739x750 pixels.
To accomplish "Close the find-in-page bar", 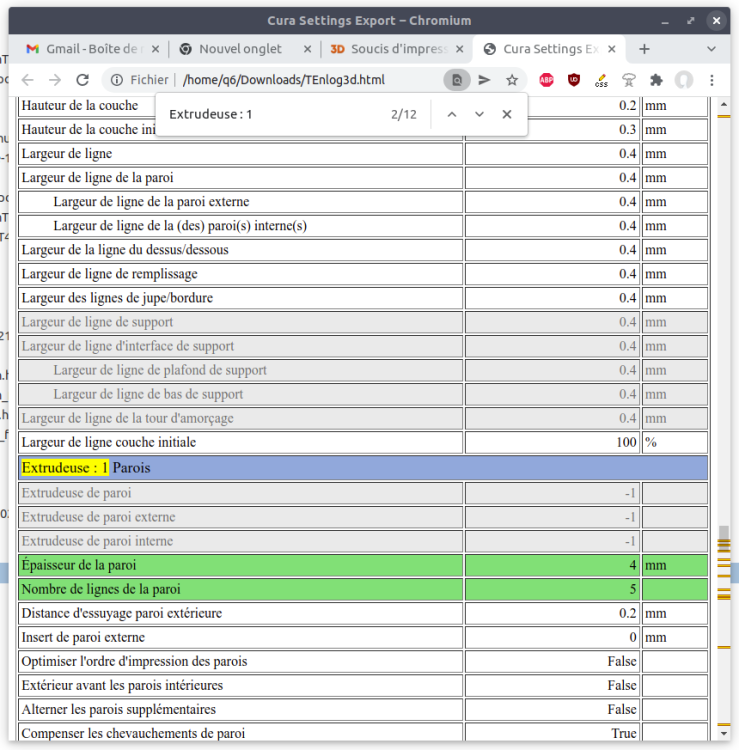I will coord(507,114).
